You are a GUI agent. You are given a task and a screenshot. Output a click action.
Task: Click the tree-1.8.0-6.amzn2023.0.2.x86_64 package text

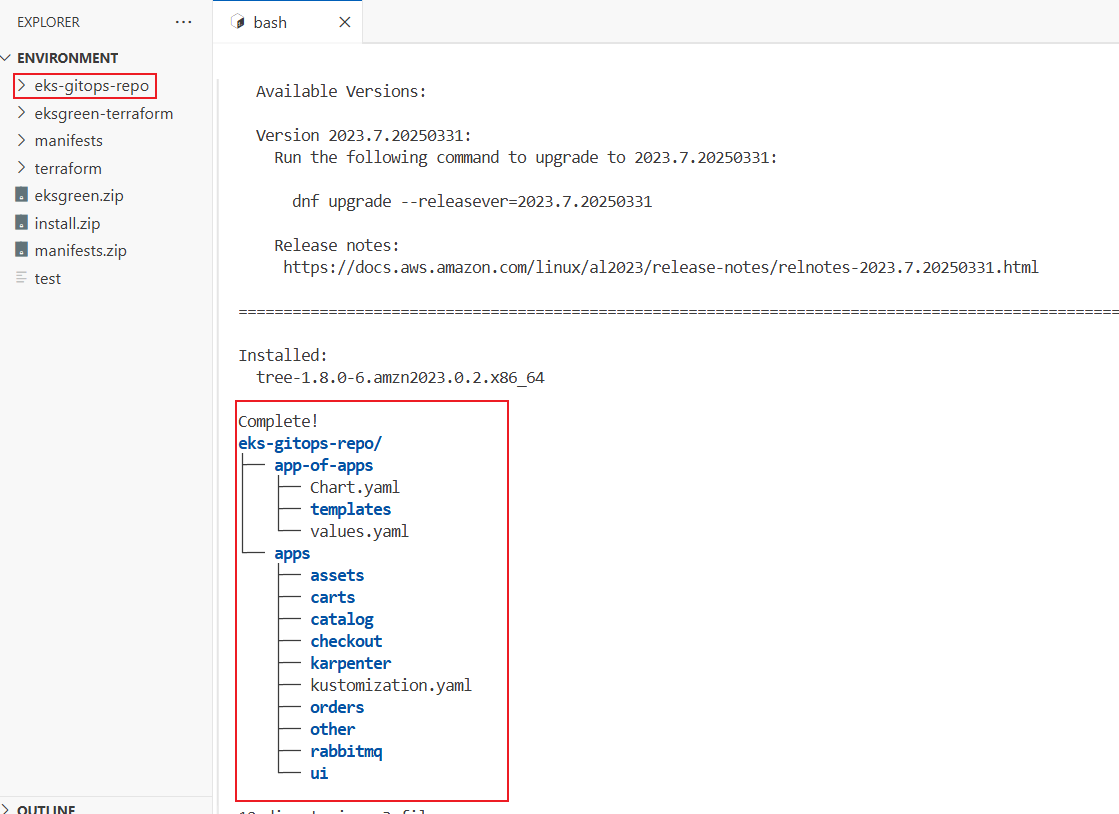coord(400,377)
